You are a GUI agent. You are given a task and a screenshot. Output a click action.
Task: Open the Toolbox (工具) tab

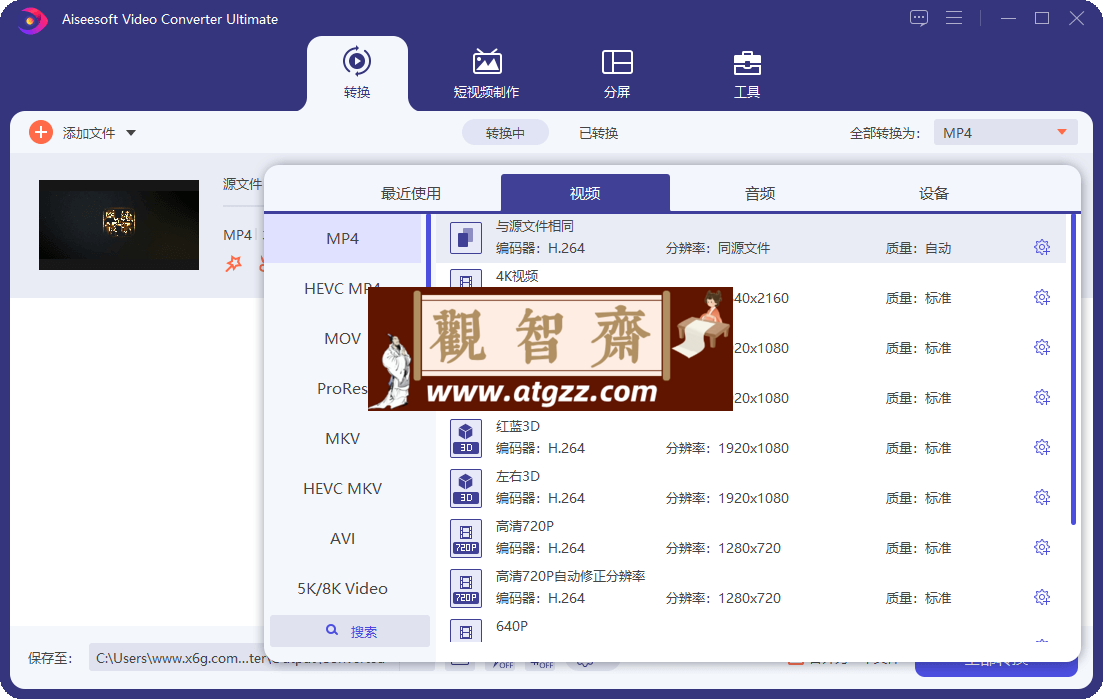[x=746, y=73]
